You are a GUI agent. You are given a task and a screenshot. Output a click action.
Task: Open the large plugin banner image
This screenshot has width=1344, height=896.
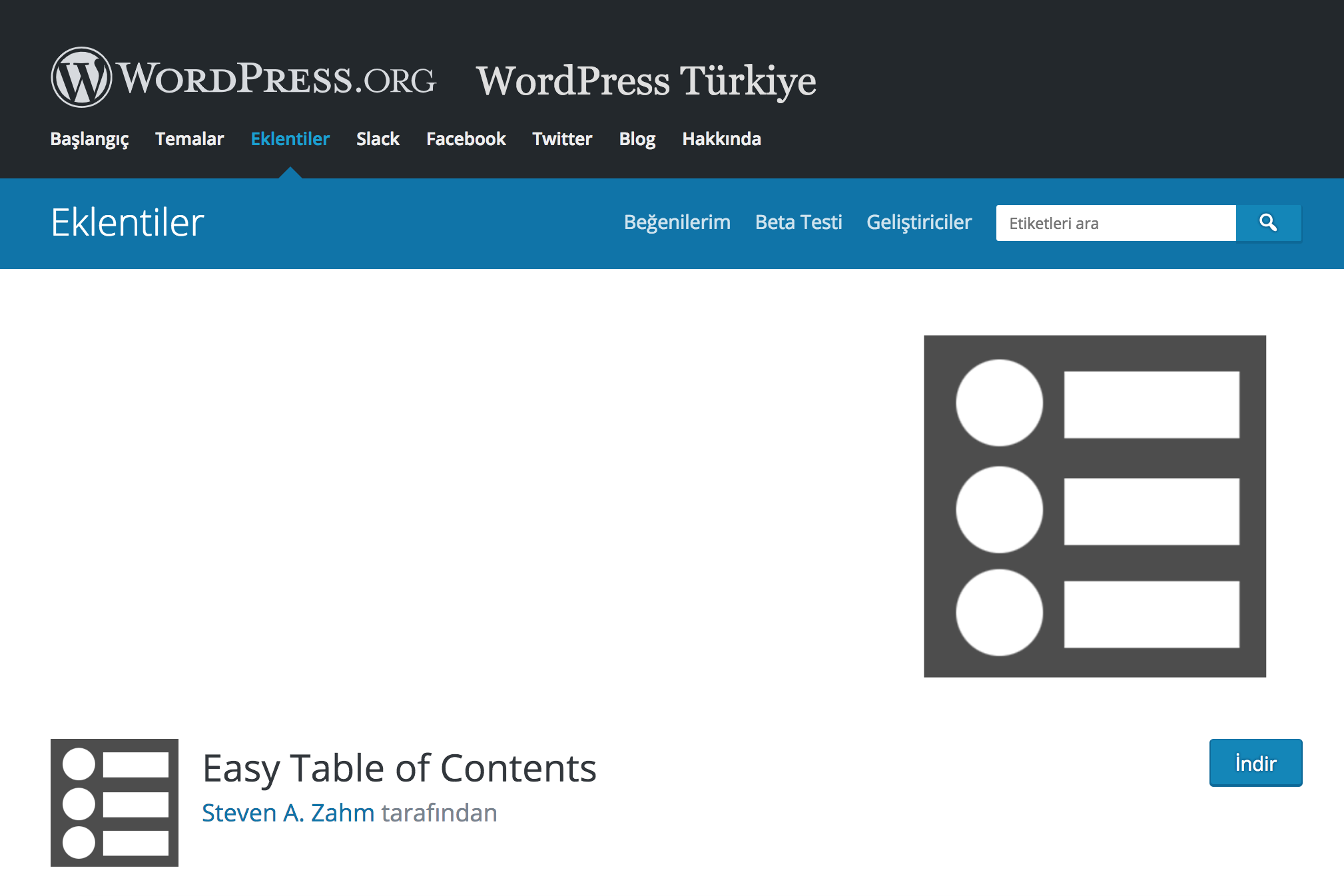point(1095,507)
